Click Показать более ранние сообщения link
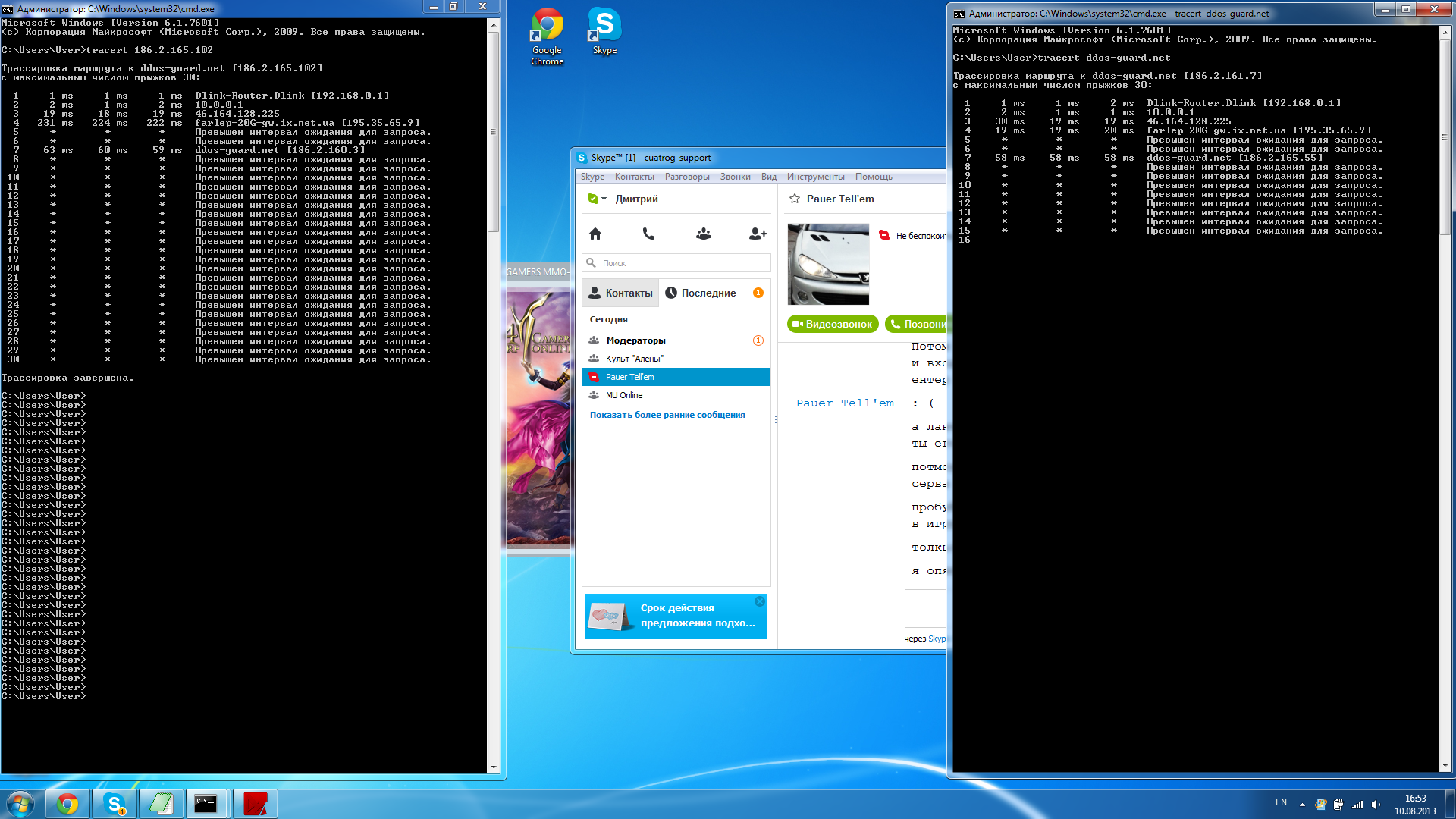 coord(667,415)
